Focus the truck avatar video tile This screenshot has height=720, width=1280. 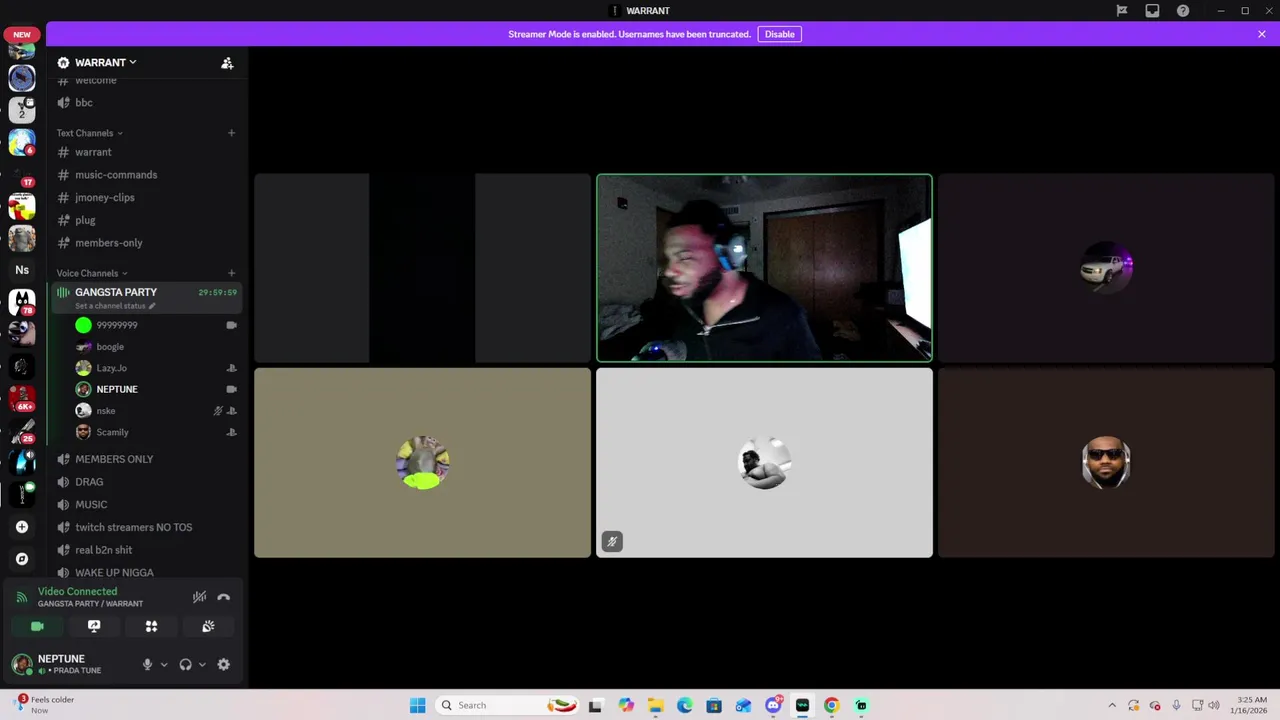point(1106,268)
